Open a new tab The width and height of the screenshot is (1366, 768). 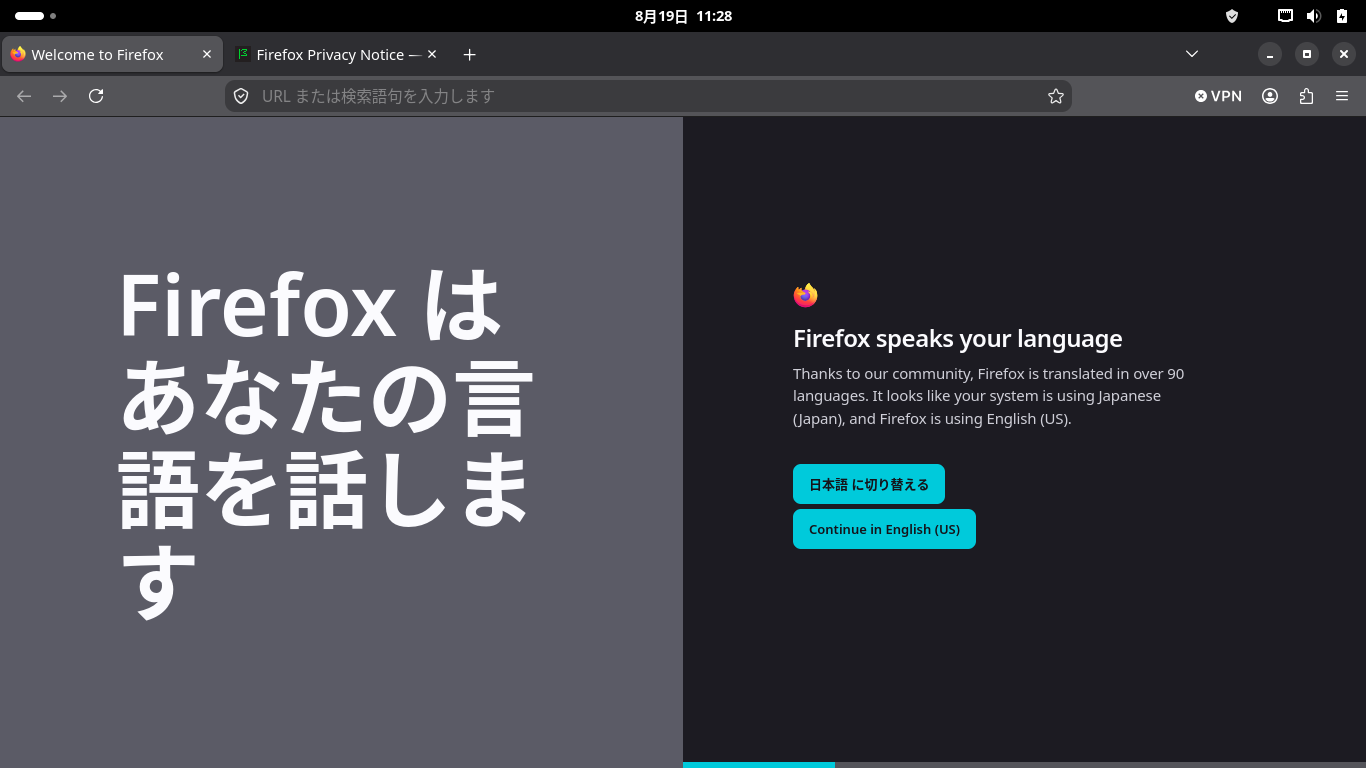pyautogui.click(x=470, y=54)
